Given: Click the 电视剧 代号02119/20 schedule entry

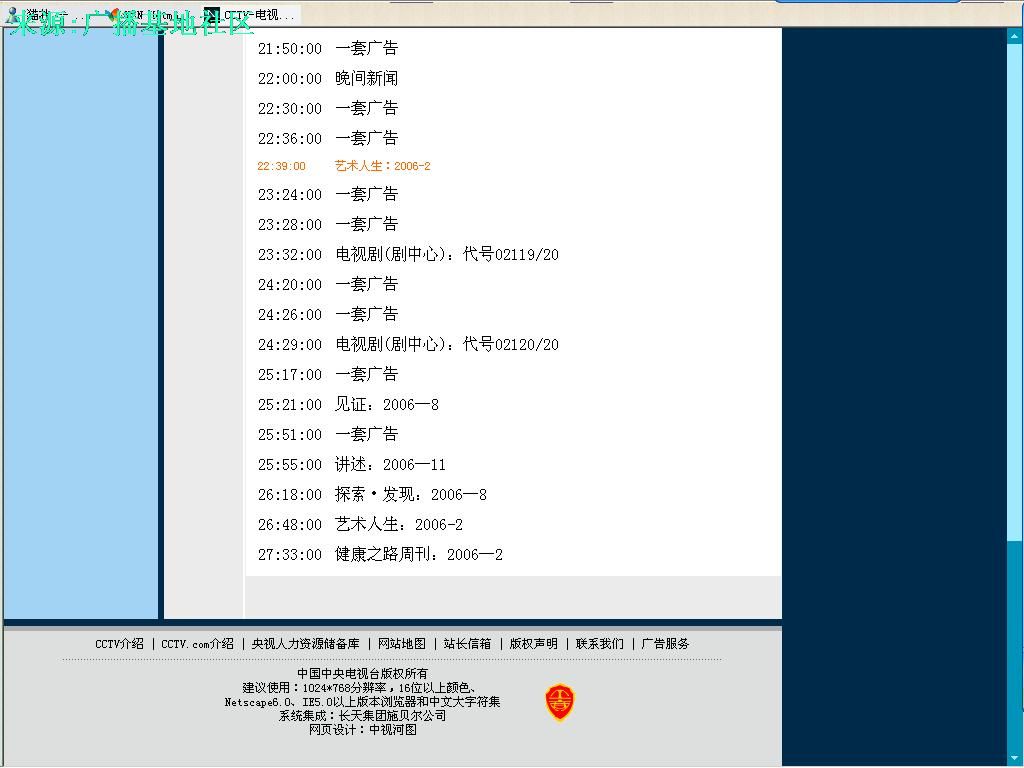Looking at the screenshot, I should (x=446, y=255).
